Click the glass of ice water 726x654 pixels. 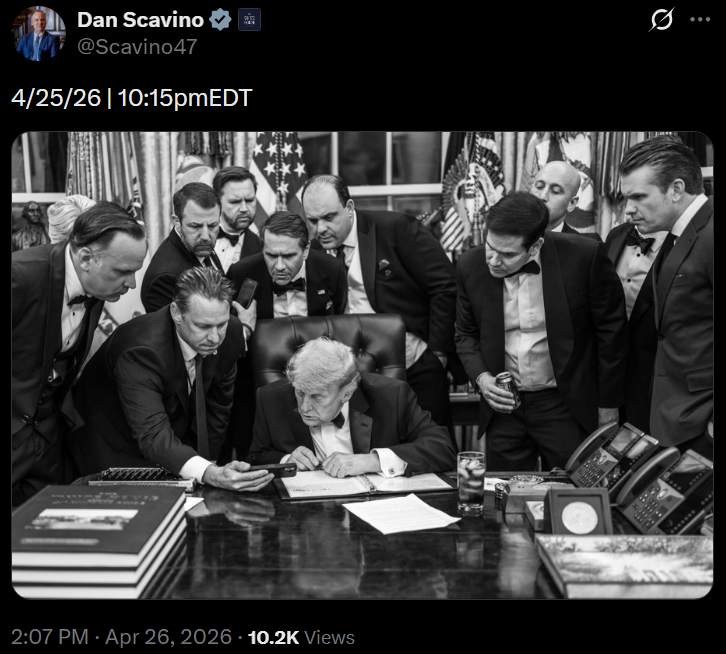click(471, 483)
